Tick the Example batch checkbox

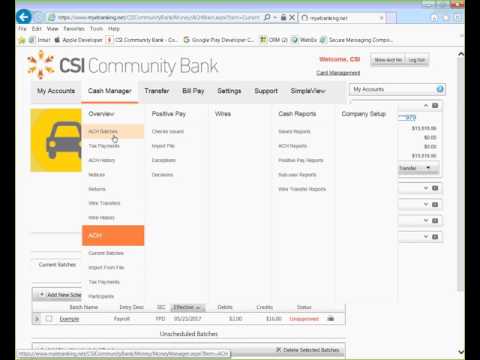[49, 319]
